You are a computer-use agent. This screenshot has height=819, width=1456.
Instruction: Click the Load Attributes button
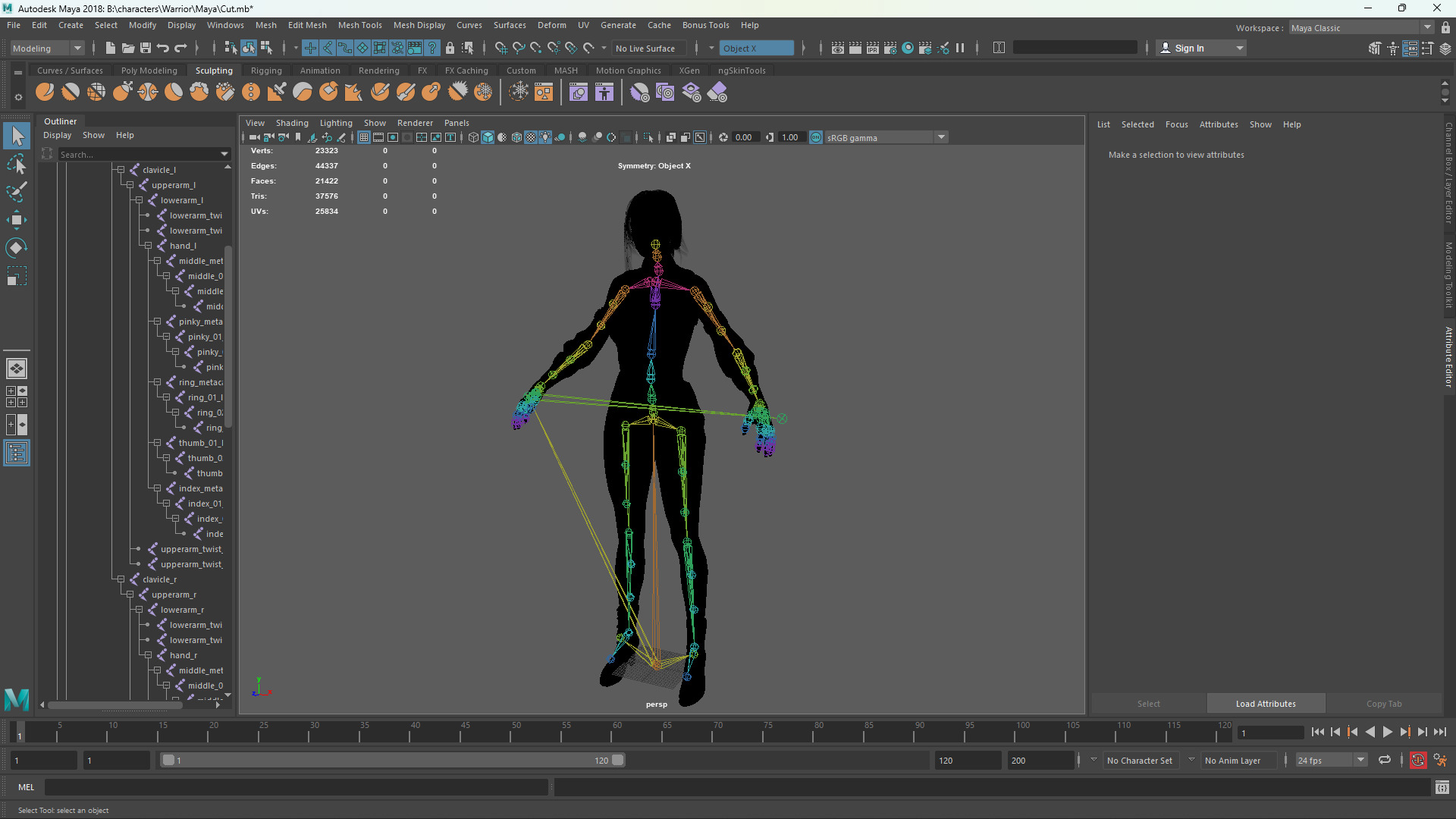coord(1266,704)
